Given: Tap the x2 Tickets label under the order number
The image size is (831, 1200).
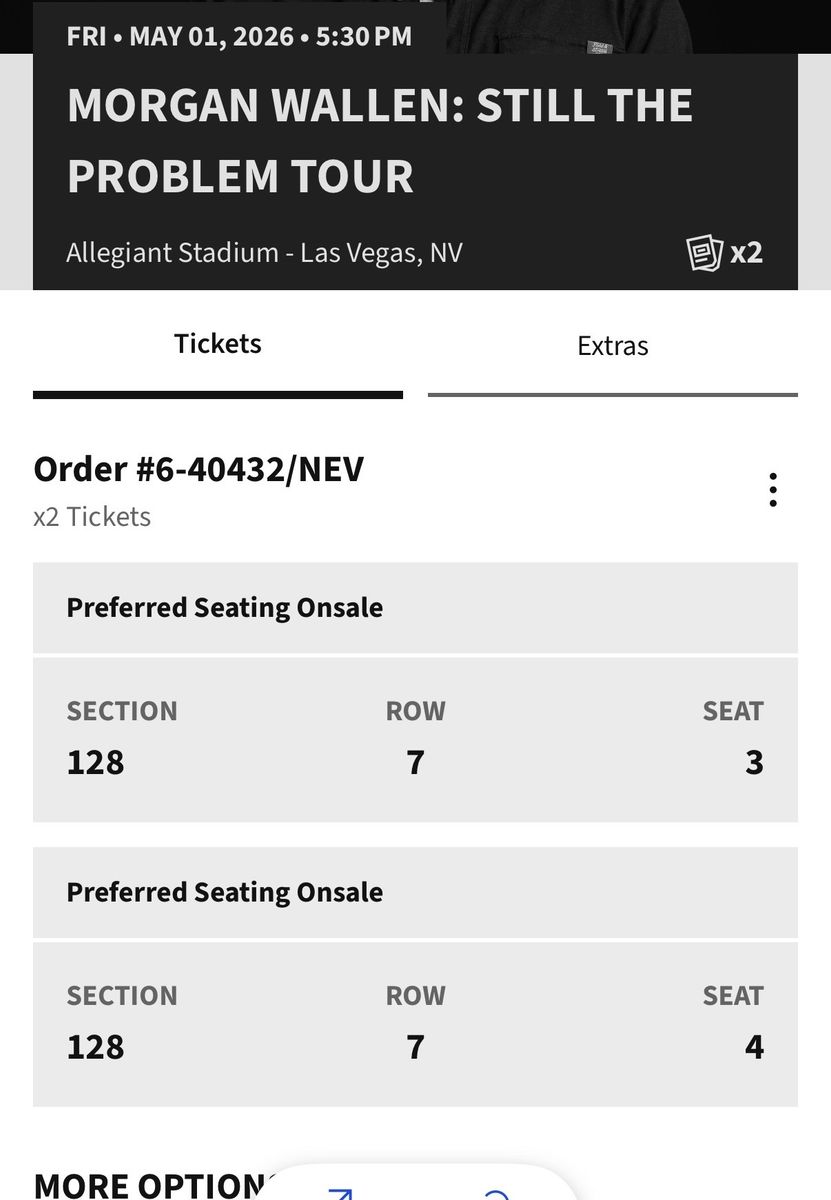Looking at the screenshot, I should [92, 517].
